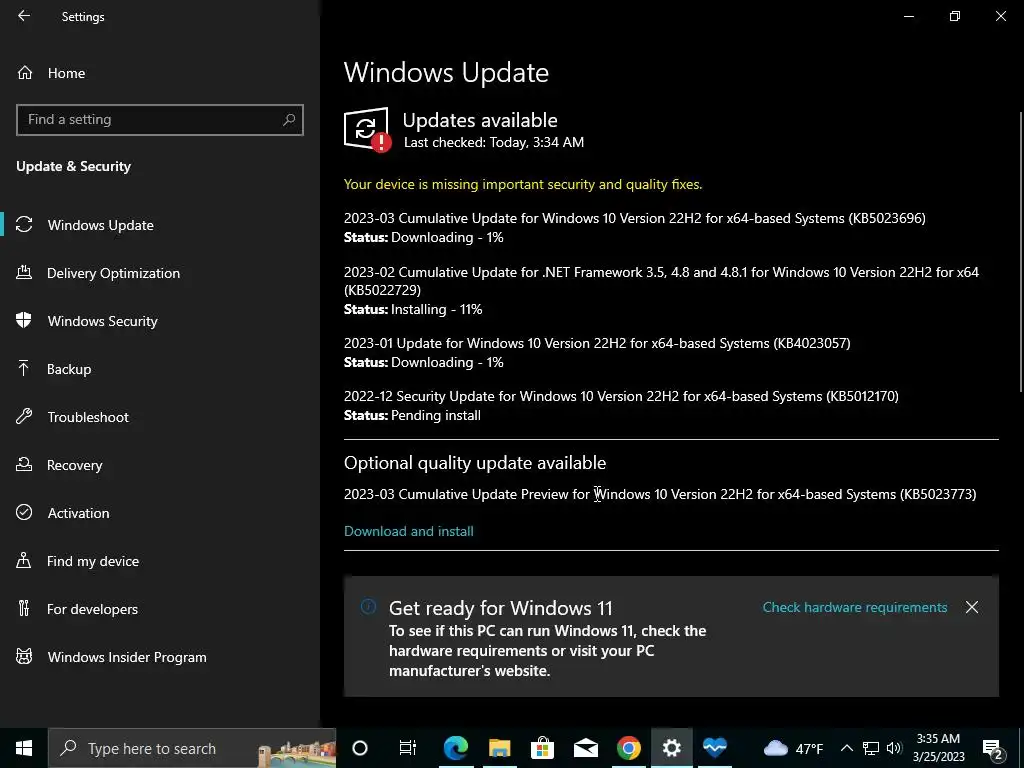
Task: Open the Mail app from taskbar
Action: coord(586,748)
